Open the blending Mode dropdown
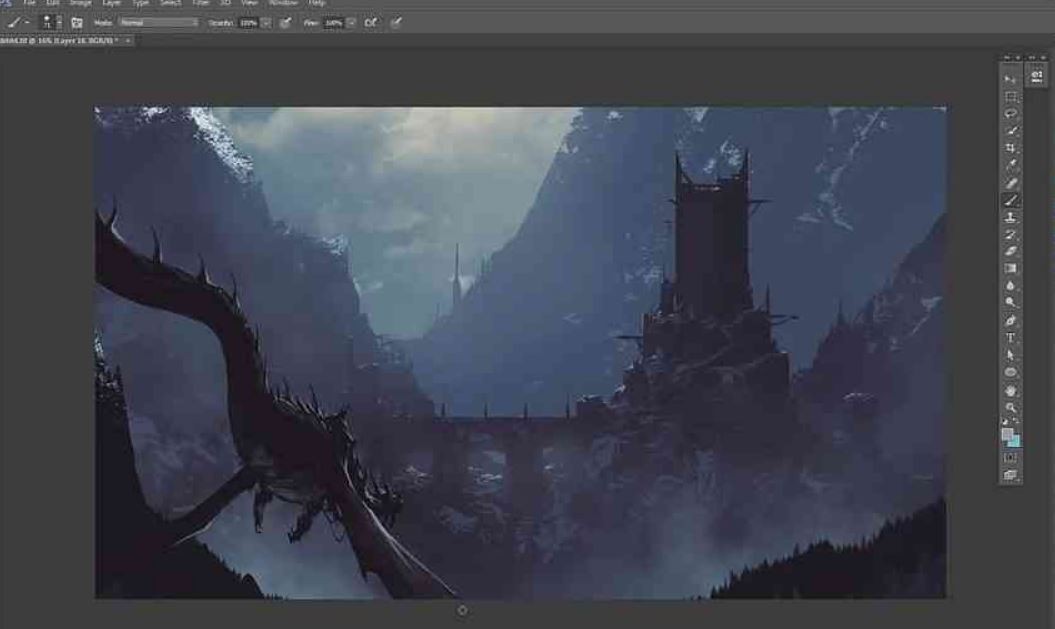1055x629 pixels. coord(158,22)
